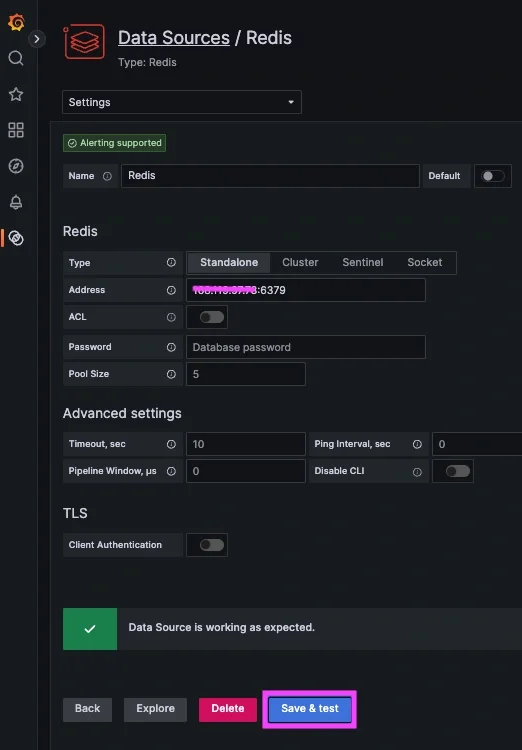
Task: Expand the sidebar with the chevron button
Action: coord(37,39)
